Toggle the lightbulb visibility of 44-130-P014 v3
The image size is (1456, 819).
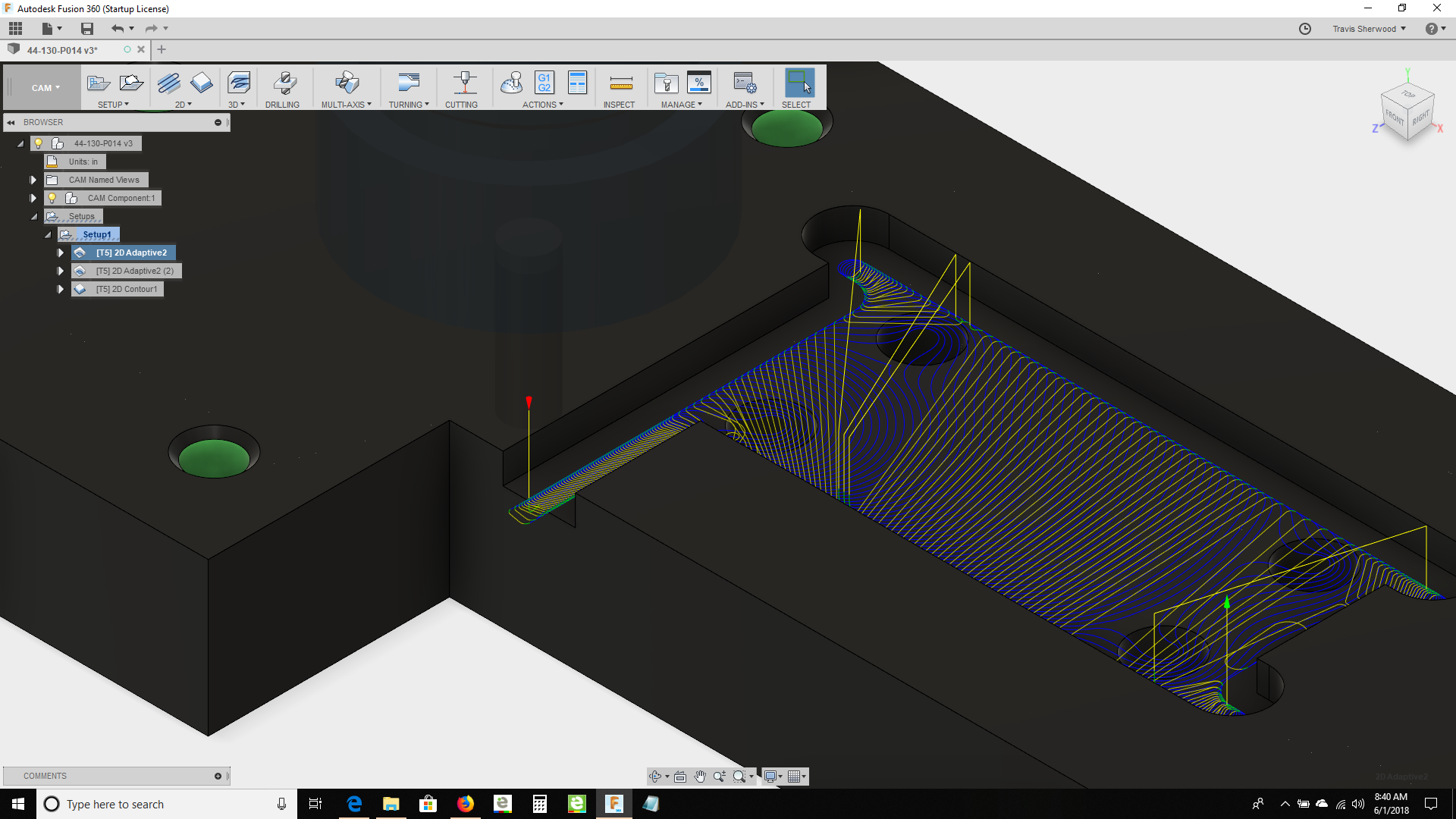[x=39, y=143]
